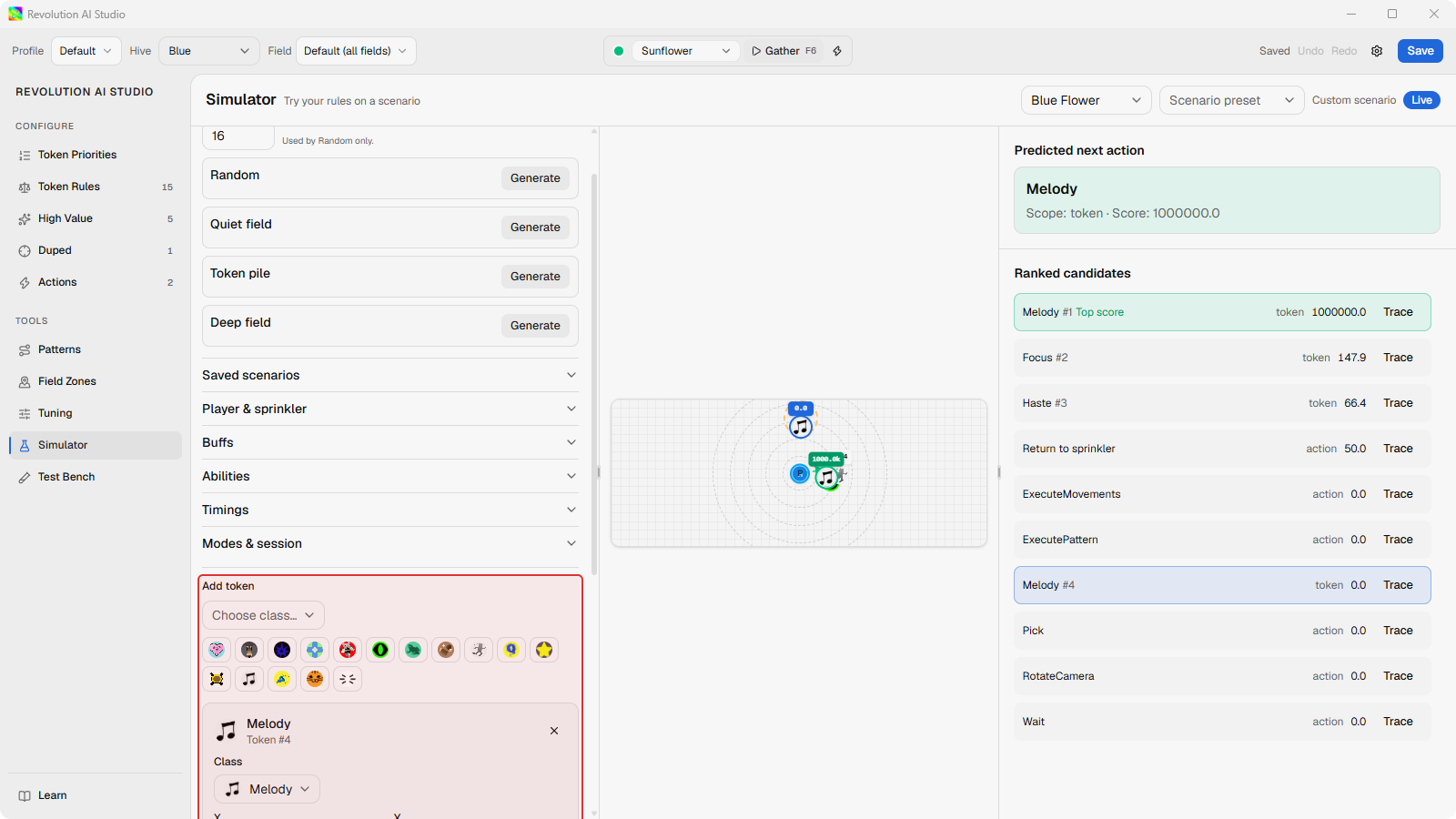Open the Learn page
Viewport: 1456px width, 819px height.
[96, 795]
